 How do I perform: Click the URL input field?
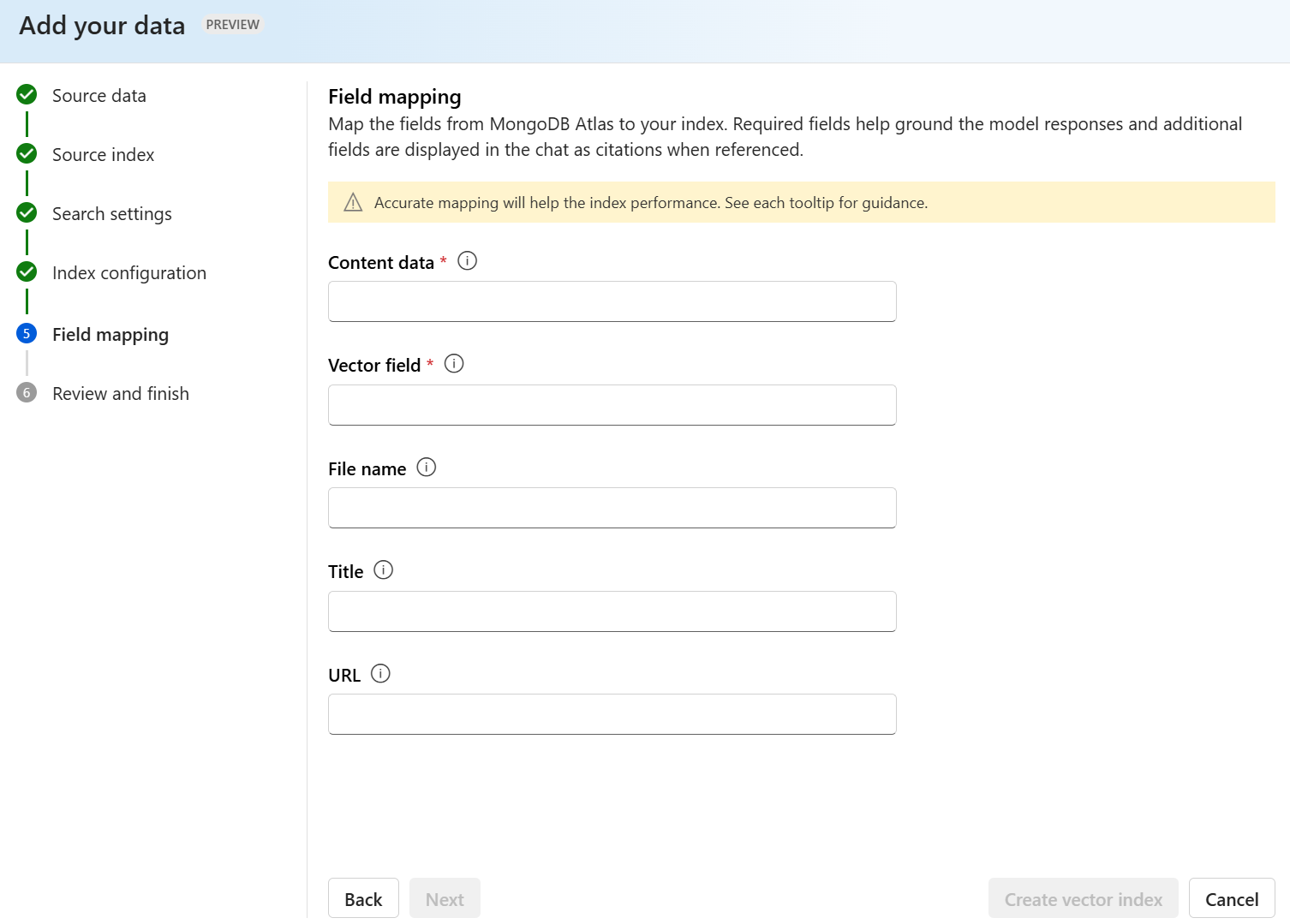click(612, 714)
